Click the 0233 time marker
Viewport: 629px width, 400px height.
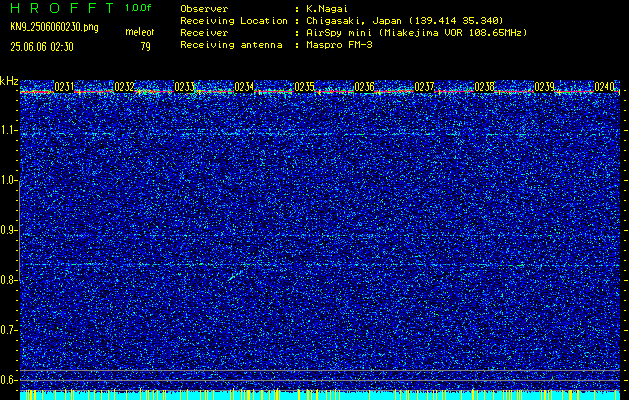tap(184, 87)
